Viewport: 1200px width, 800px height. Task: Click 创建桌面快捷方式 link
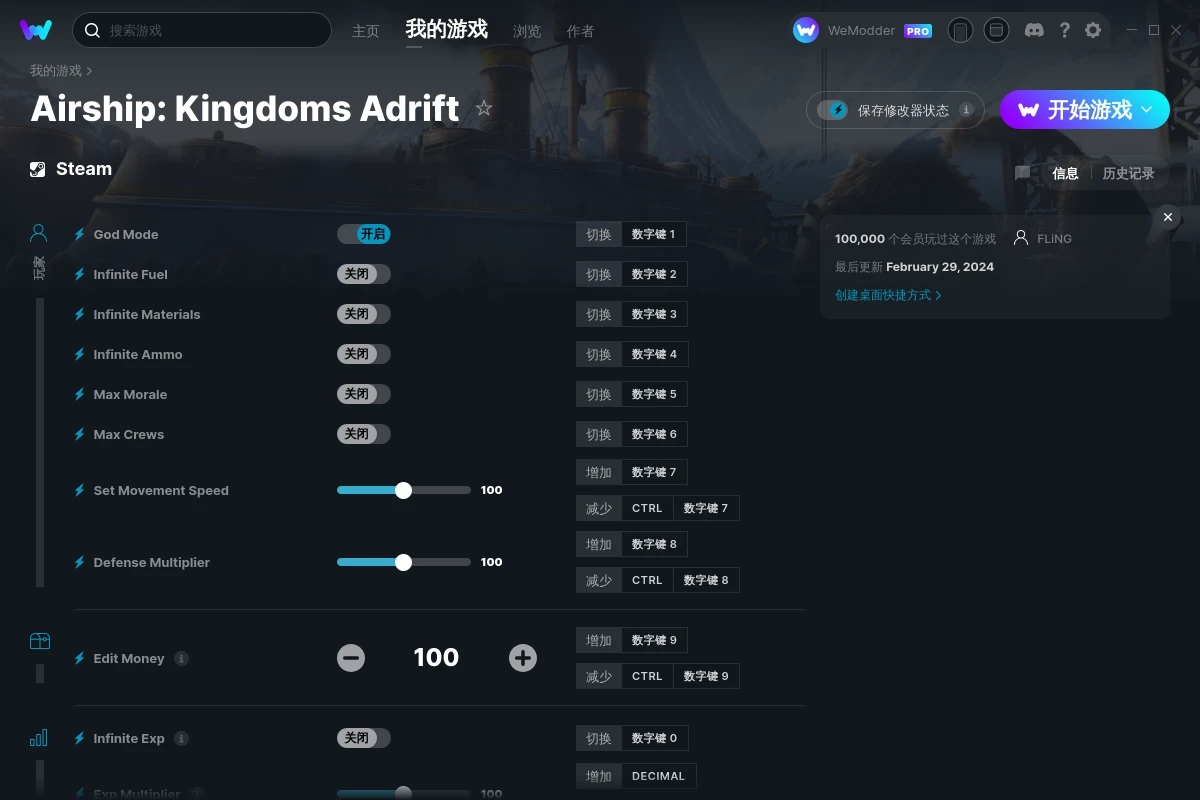pos(888,295)
